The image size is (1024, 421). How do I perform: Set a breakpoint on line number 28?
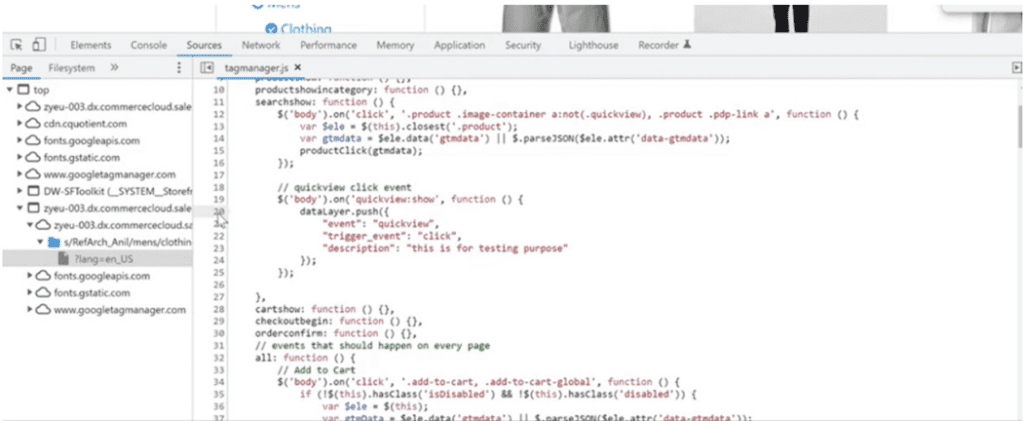[x=220, y=309]
